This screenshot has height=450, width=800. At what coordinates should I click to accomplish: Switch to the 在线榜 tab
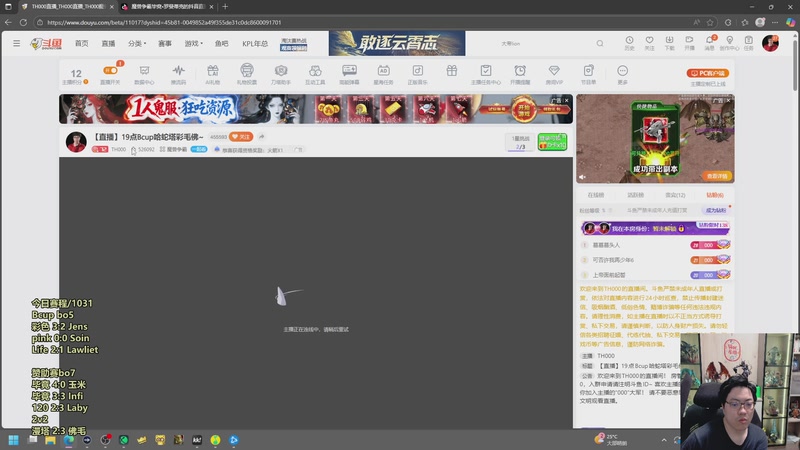(595, 195)
